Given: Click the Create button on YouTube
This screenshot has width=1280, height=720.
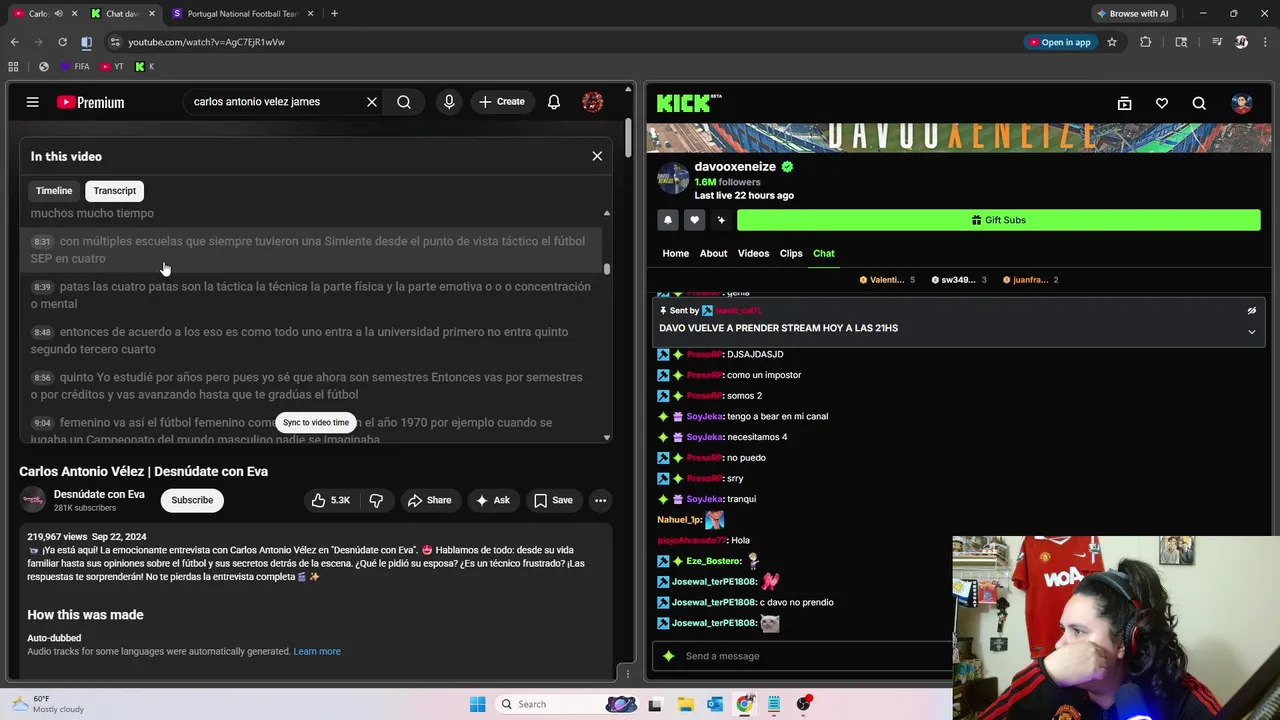Looking at the screenshot, I should pyautogui.click(x=501, y=102).
